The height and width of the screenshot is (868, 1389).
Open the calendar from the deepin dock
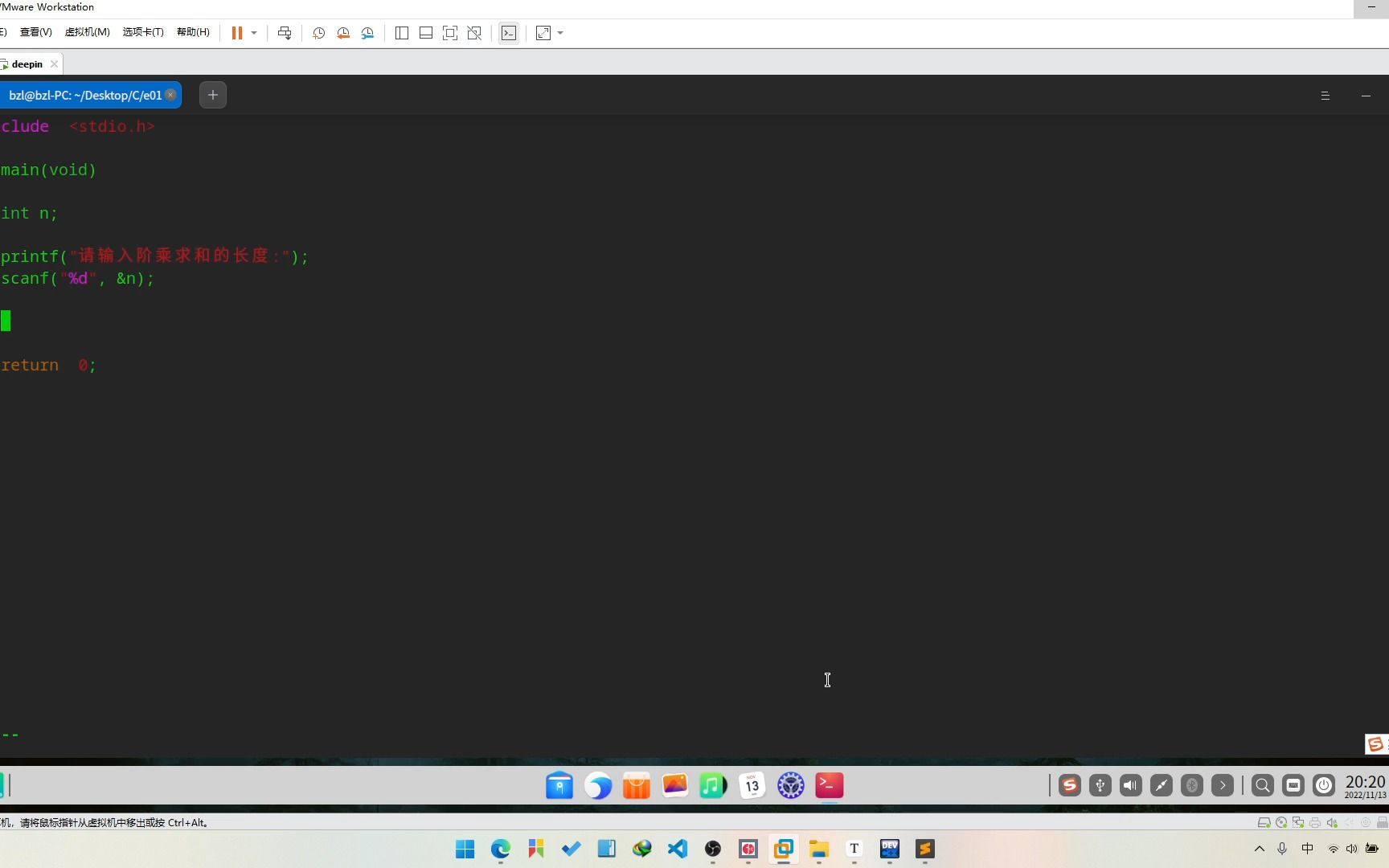tap(752, 785)
